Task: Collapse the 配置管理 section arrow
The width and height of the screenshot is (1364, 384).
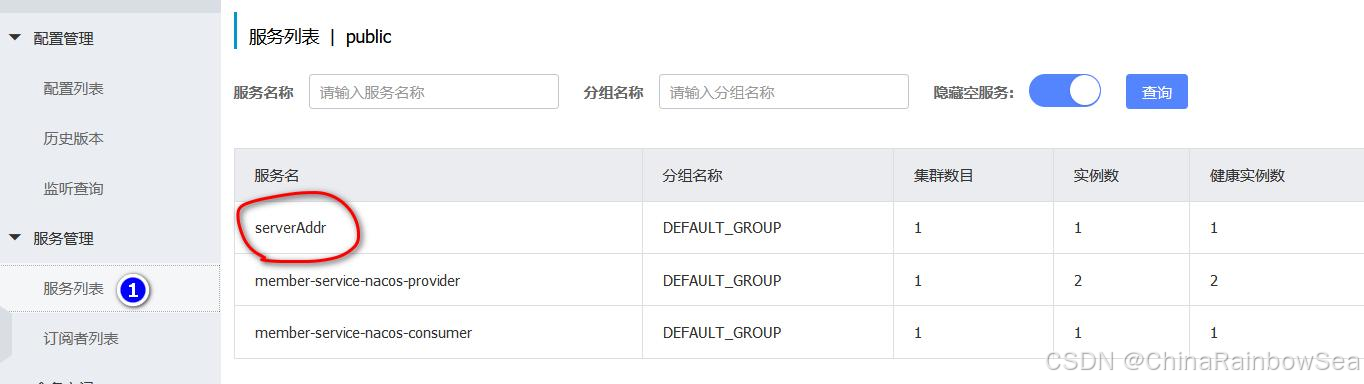Action: coord(14,38)
